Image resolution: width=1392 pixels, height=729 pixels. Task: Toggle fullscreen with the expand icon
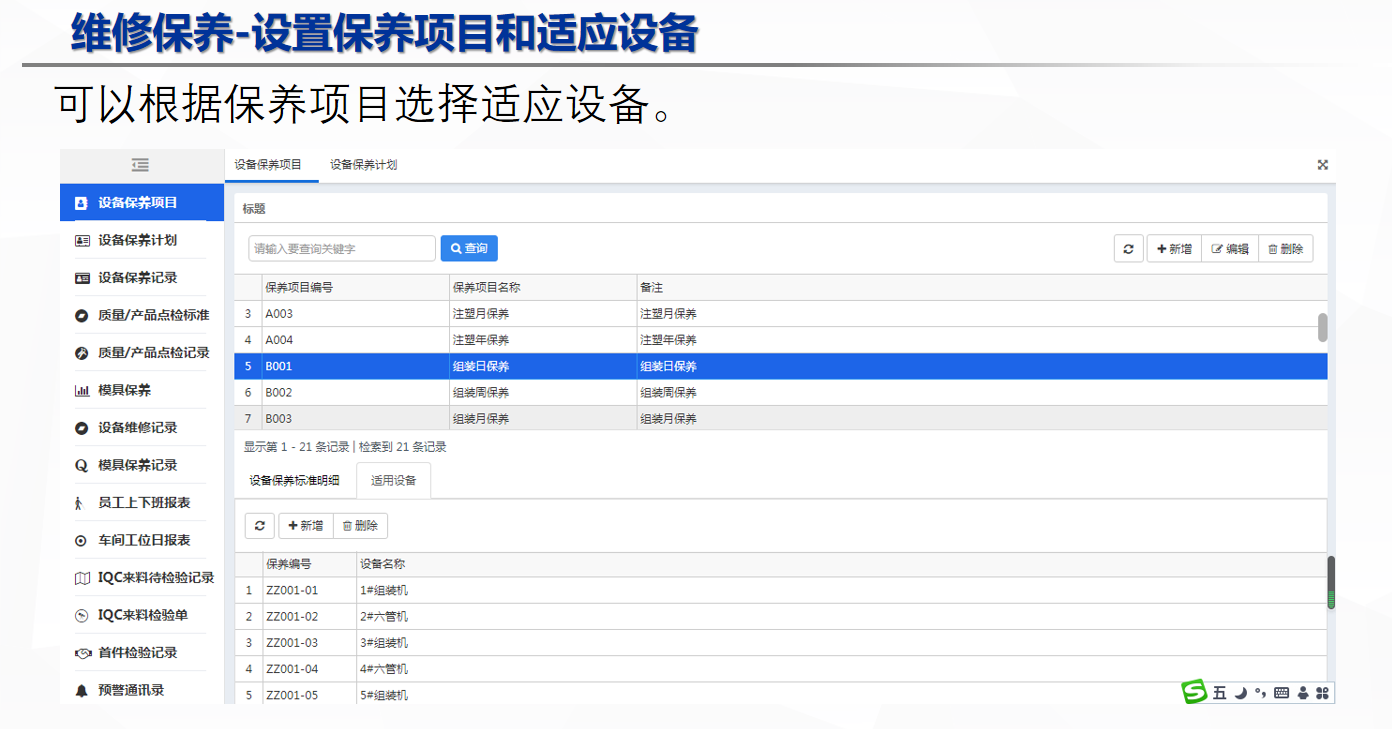(x=1322, y=165)
